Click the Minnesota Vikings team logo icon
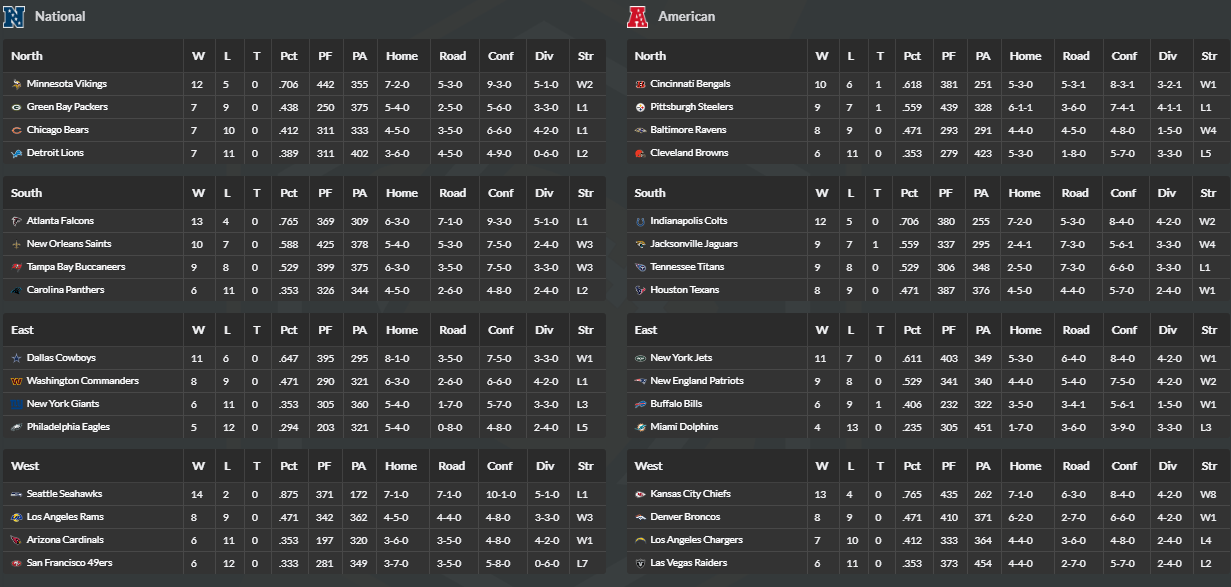 (x=16, y=84)
